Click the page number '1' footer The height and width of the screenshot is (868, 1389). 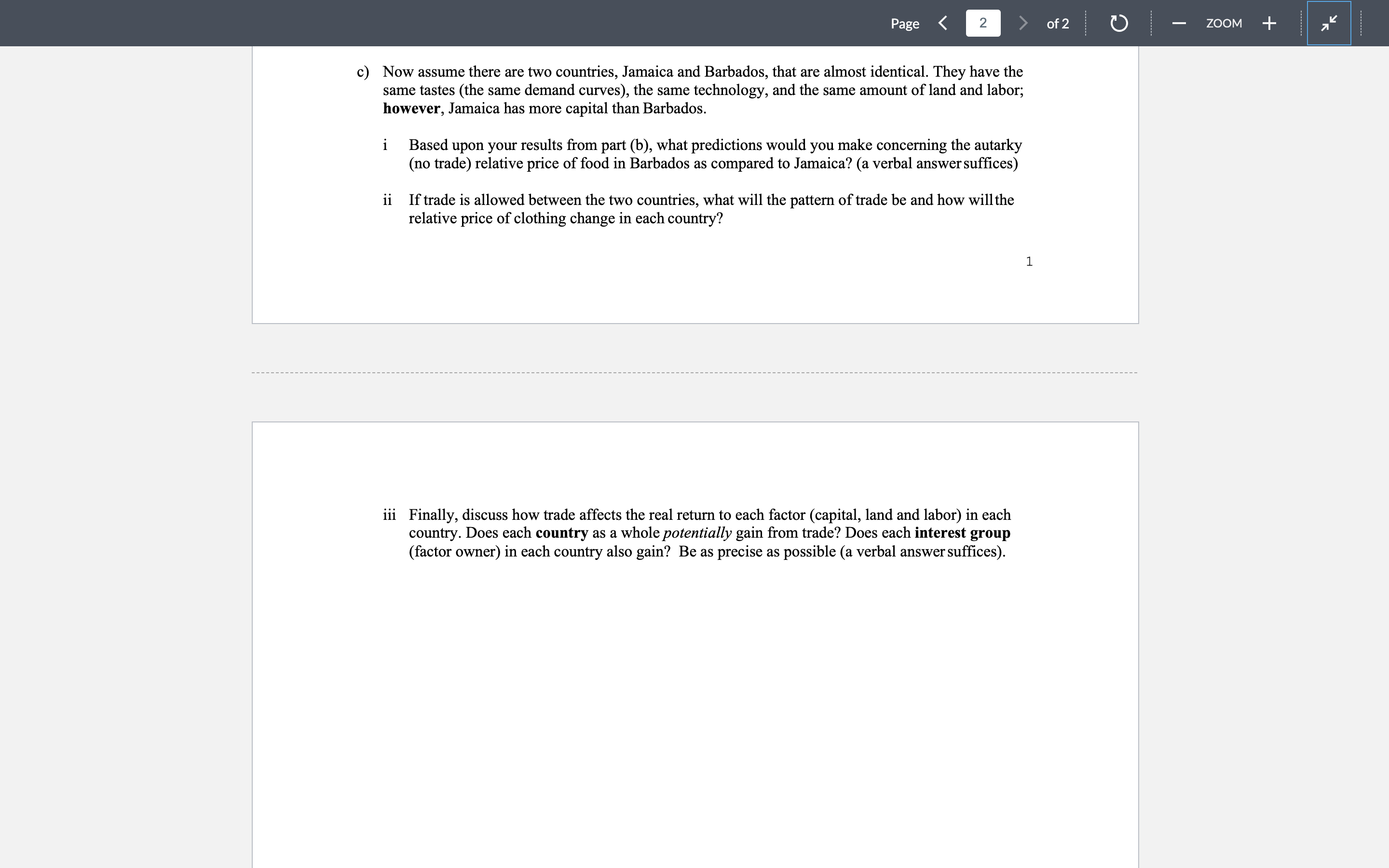(x=1029, y=262)
